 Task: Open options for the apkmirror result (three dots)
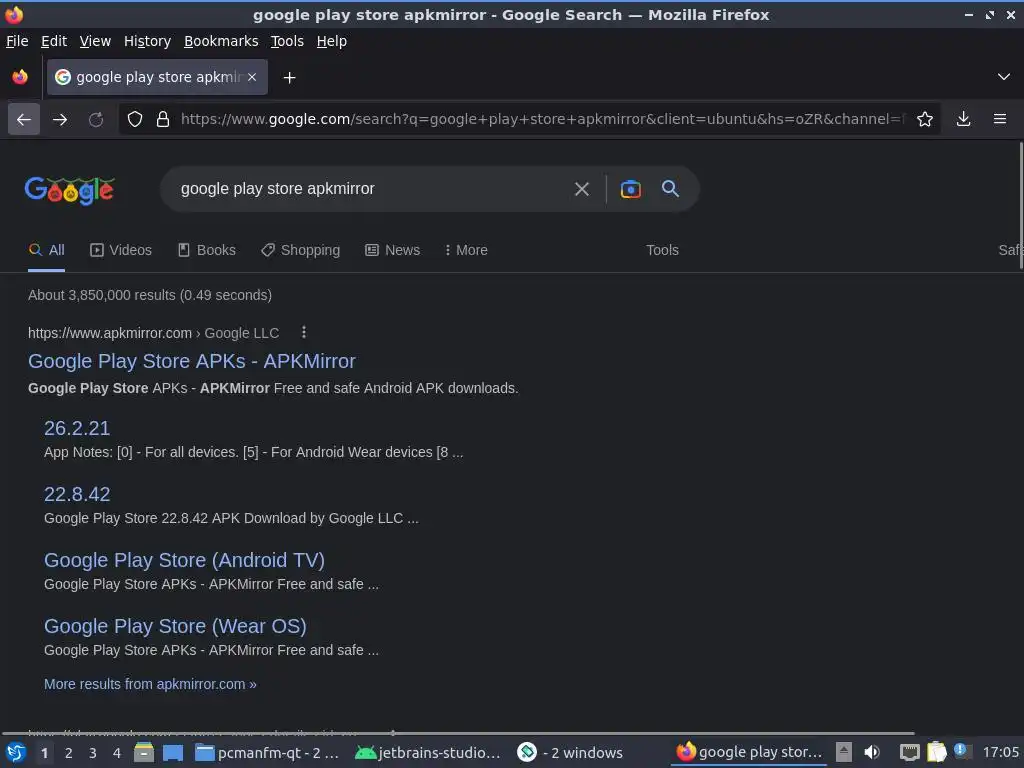pyautogui.click(x=304, y=332)
